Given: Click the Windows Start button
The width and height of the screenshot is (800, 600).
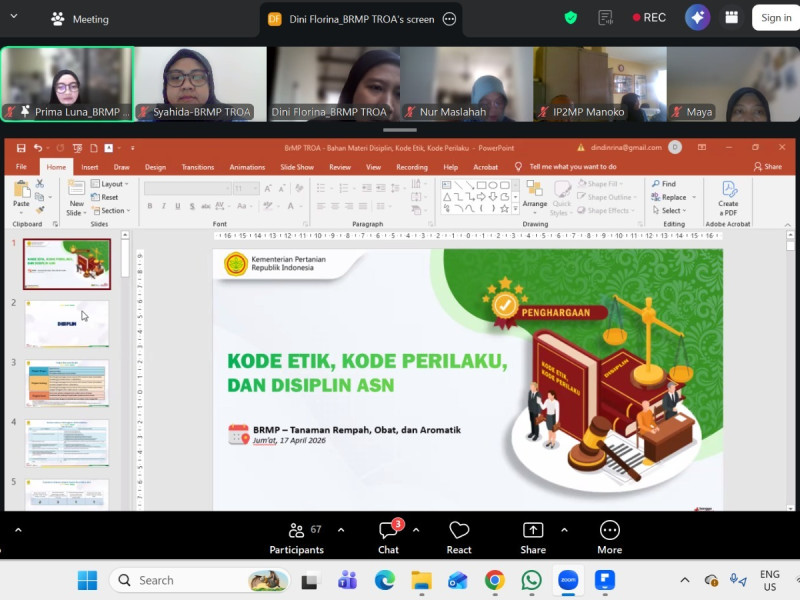Looking at the screenshot, I should [x=87, y=580].
